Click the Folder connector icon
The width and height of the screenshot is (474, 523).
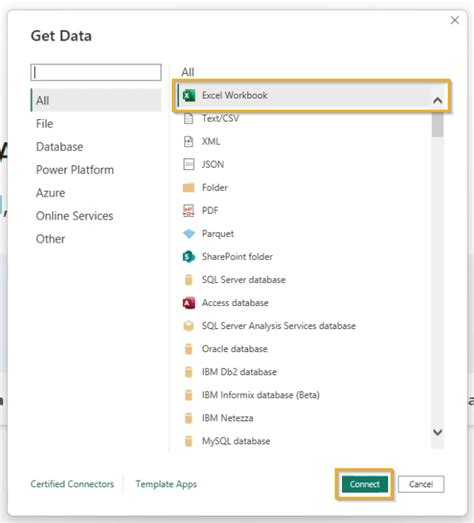click(x=188, y=187)
